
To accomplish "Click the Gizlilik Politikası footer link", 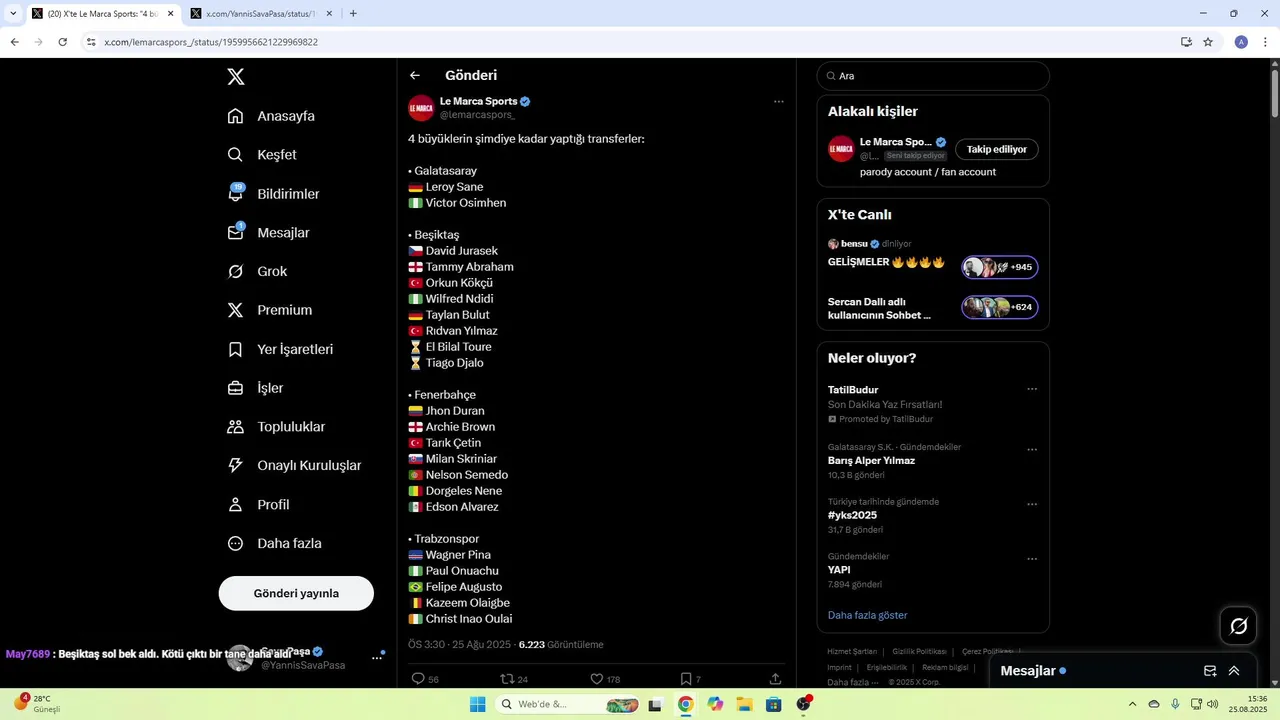I will pos(919,652).
